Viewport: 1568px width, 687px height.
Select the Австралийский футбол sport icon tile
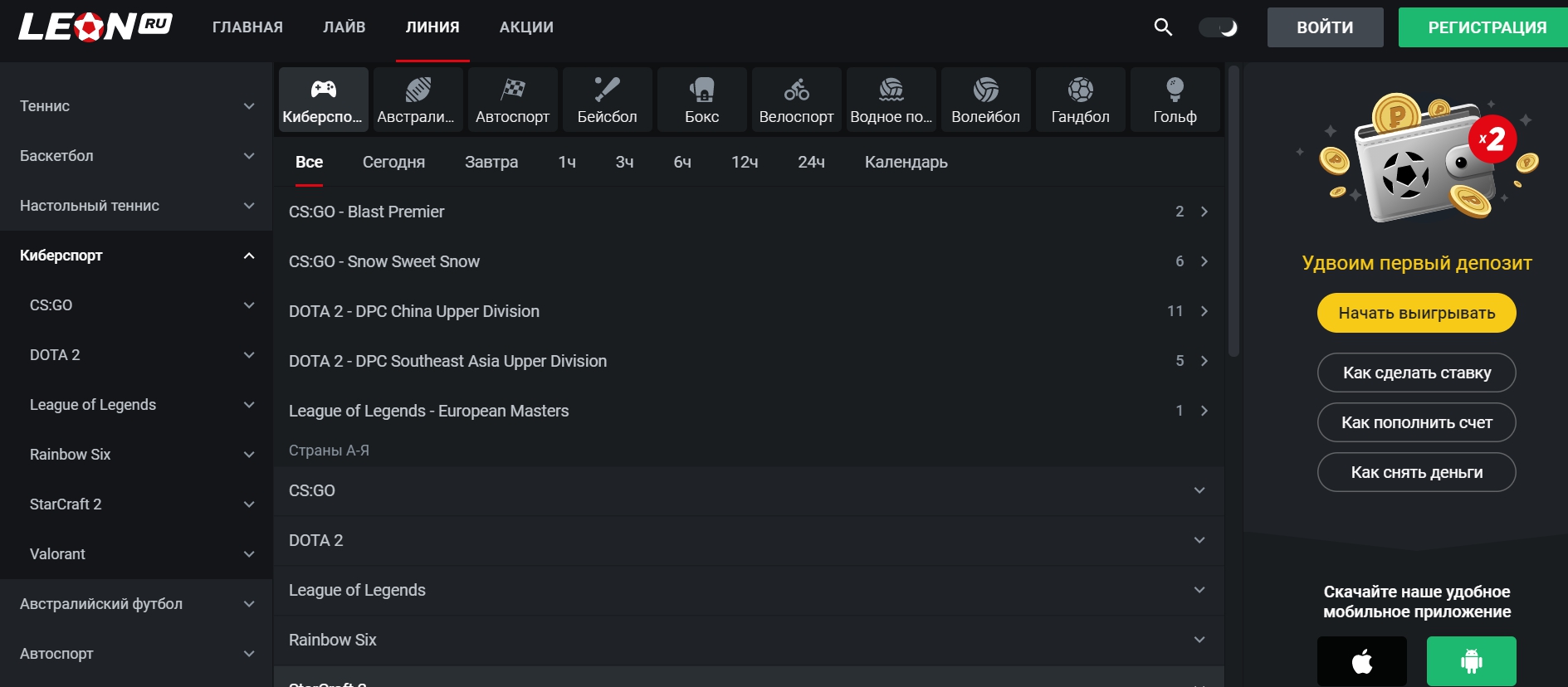pyautogui.click(x=418, y=100)
